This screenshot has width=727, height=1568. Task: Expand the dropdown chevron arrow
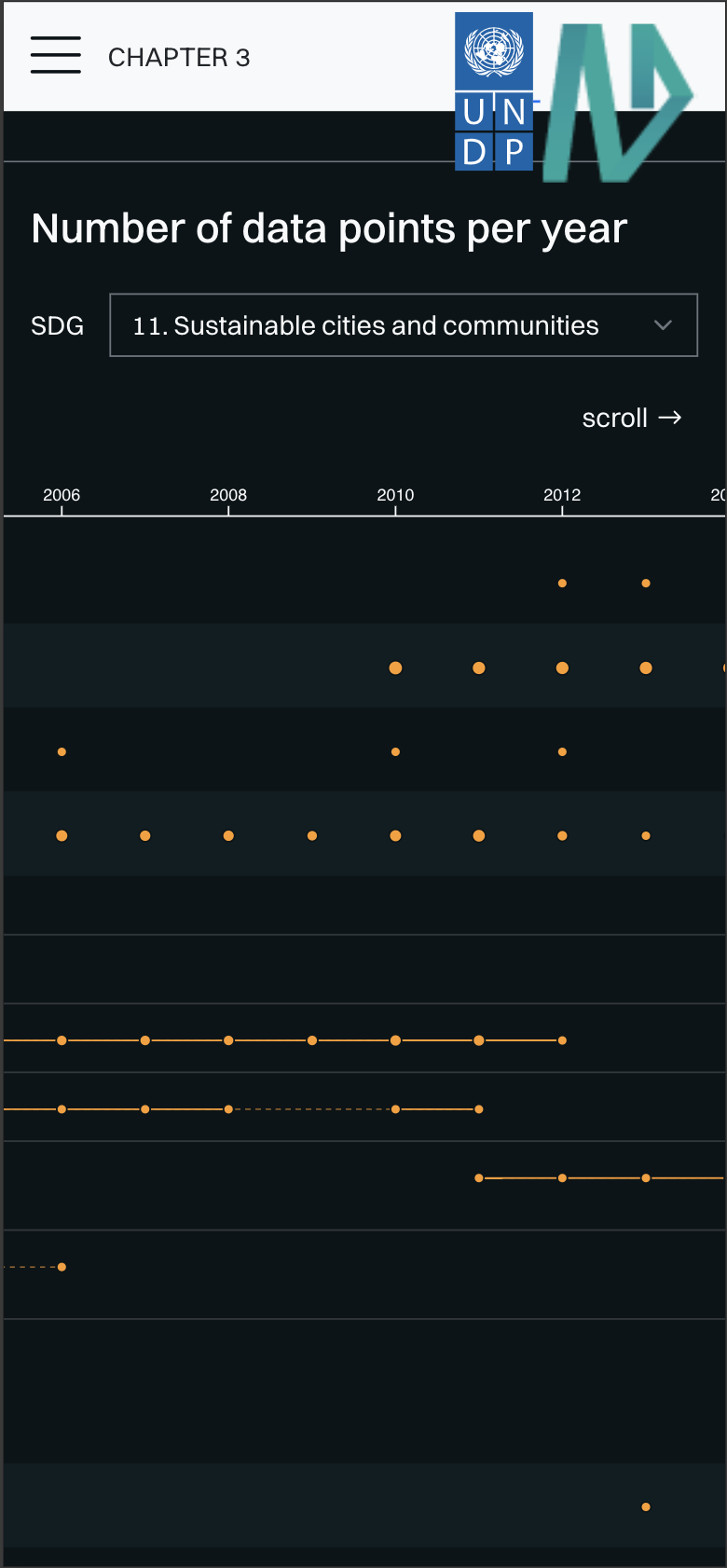pos(663,325)
